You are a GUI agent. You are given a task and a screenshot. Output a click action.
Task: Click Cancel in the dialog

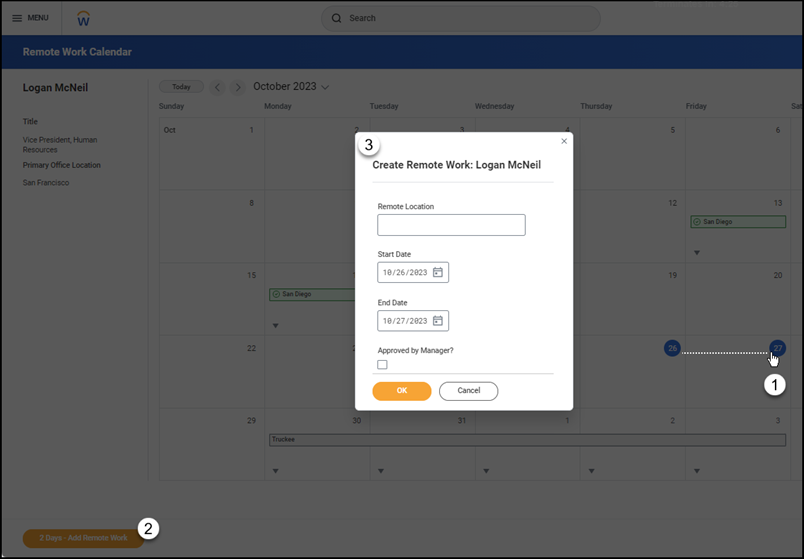(x=469, y=391)
